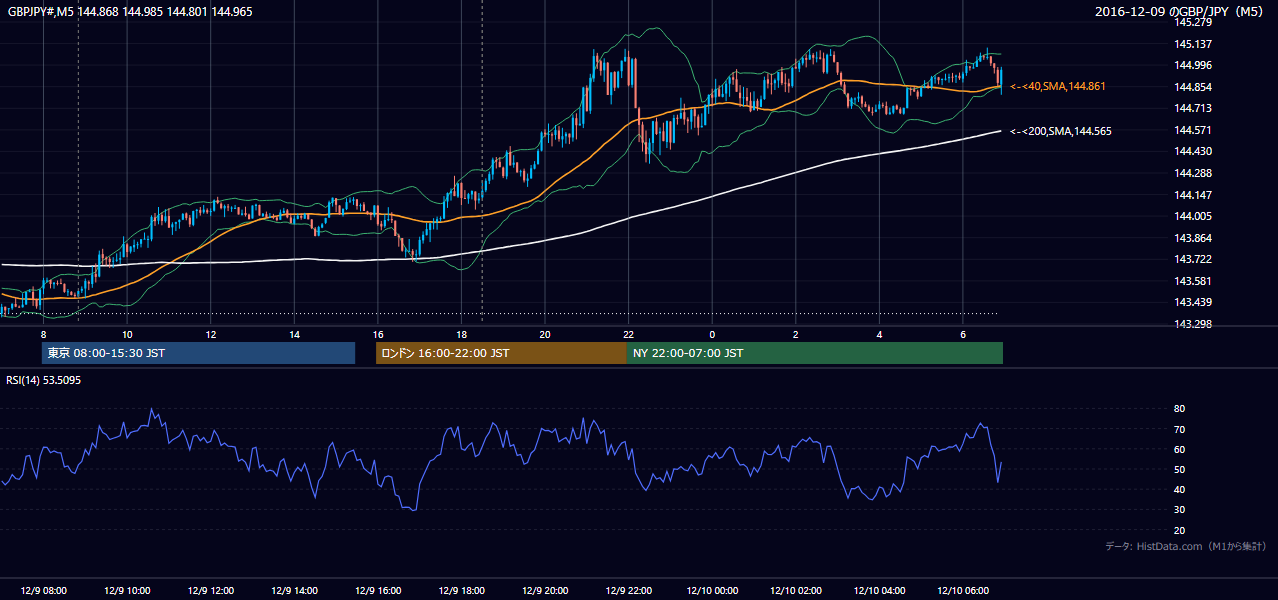
Task: Click the RSI scale value 40
Action: (x=1180, y=489)
